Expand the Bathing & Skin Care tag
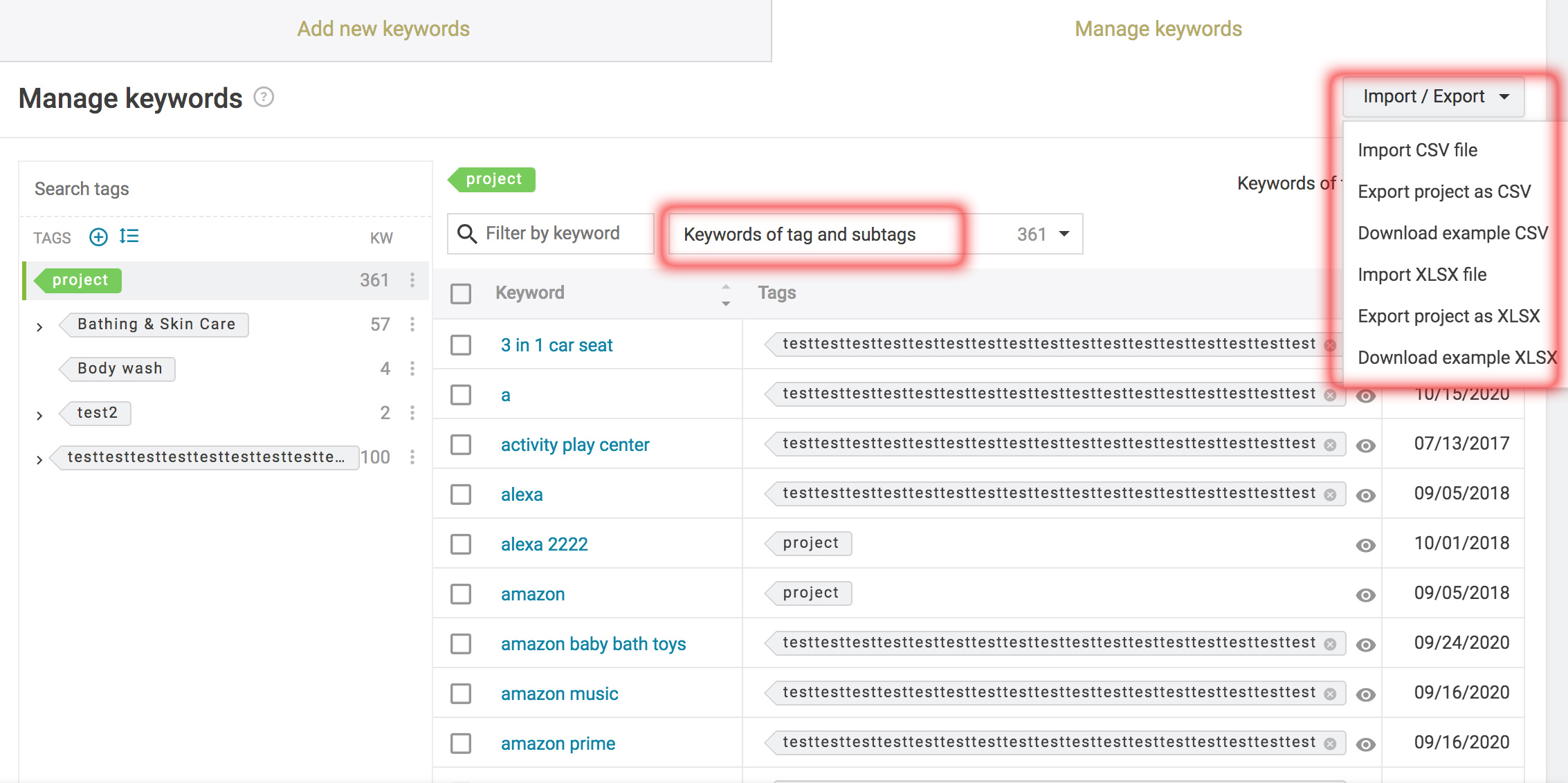 pos(39,326)
